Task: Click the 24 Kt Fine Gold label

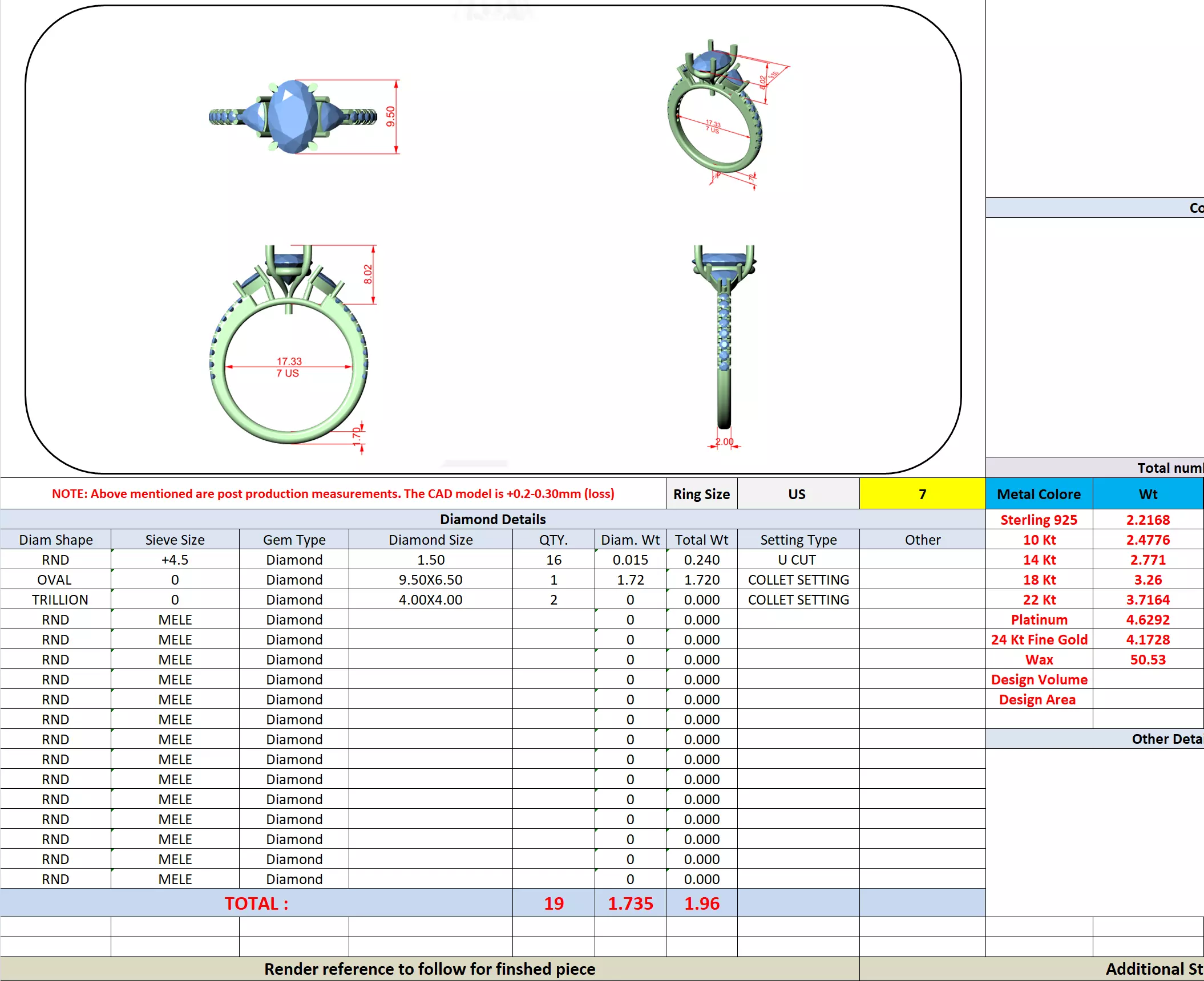Action: 1039,639
